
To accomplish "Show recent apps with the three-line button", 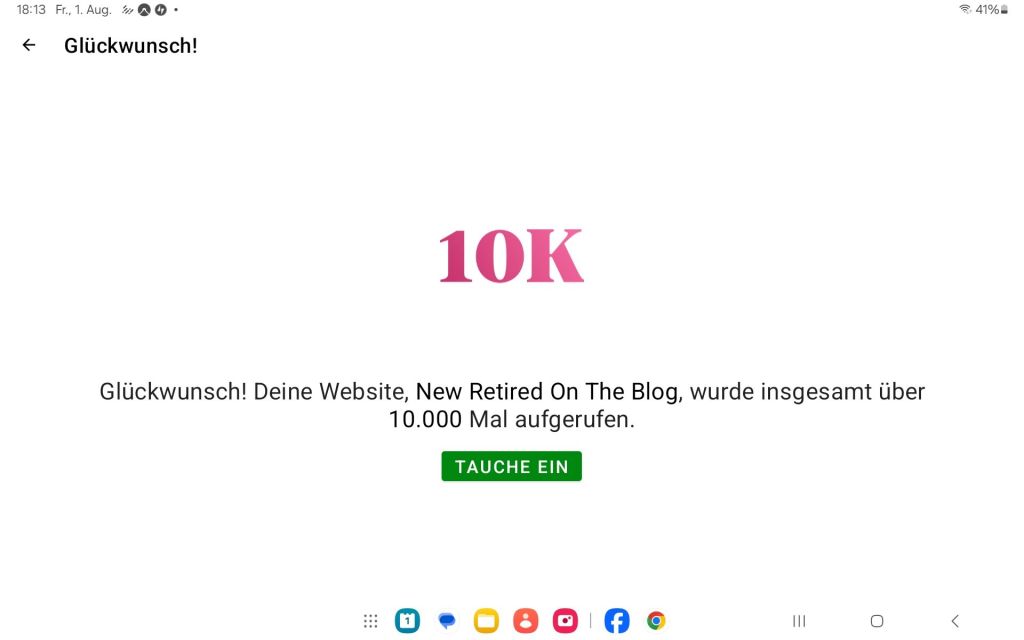I will pyautogui.click(x=799, y=620).
